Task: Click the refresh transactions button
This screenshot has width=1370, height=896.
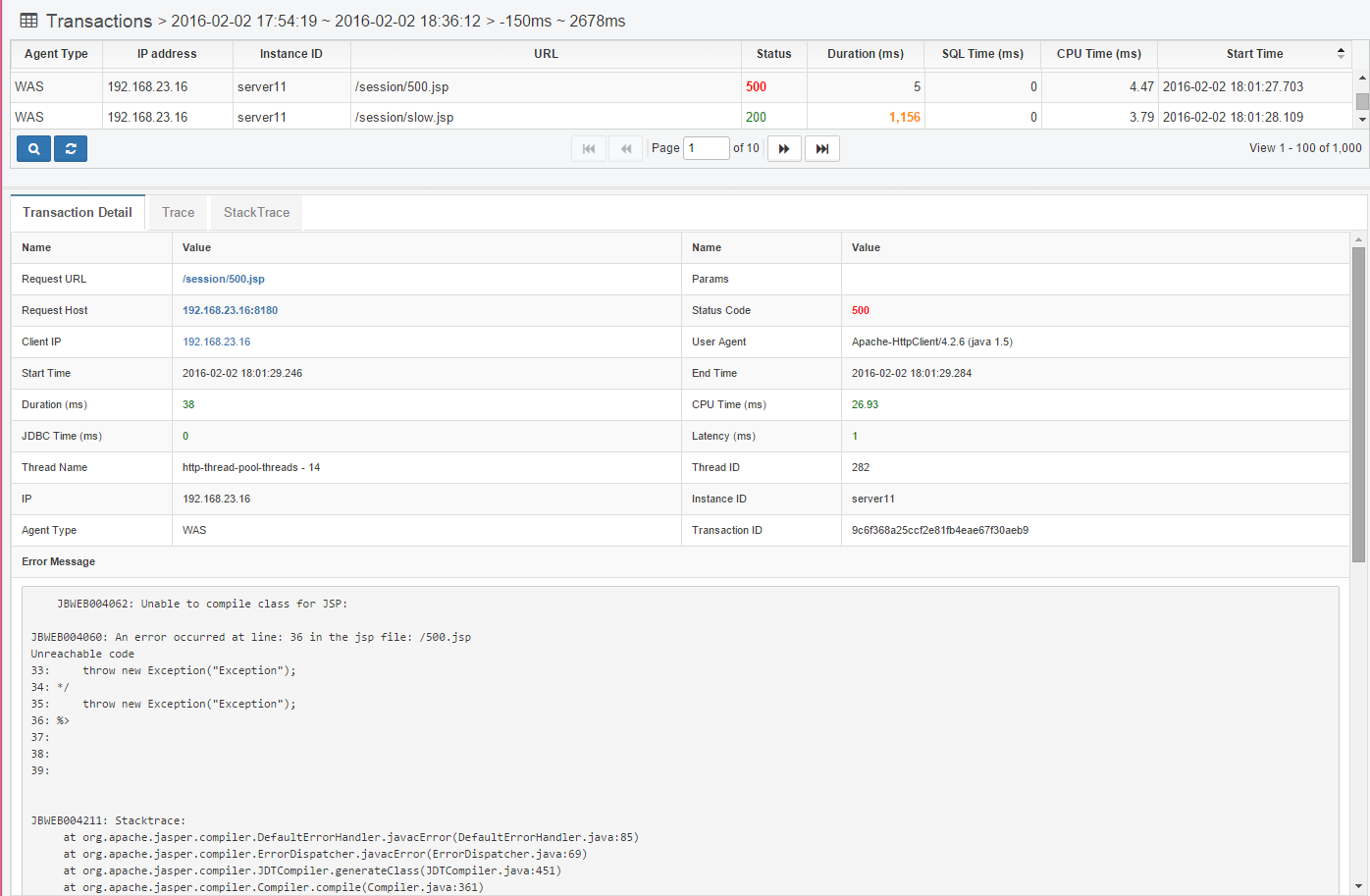Action: (71, 149)
